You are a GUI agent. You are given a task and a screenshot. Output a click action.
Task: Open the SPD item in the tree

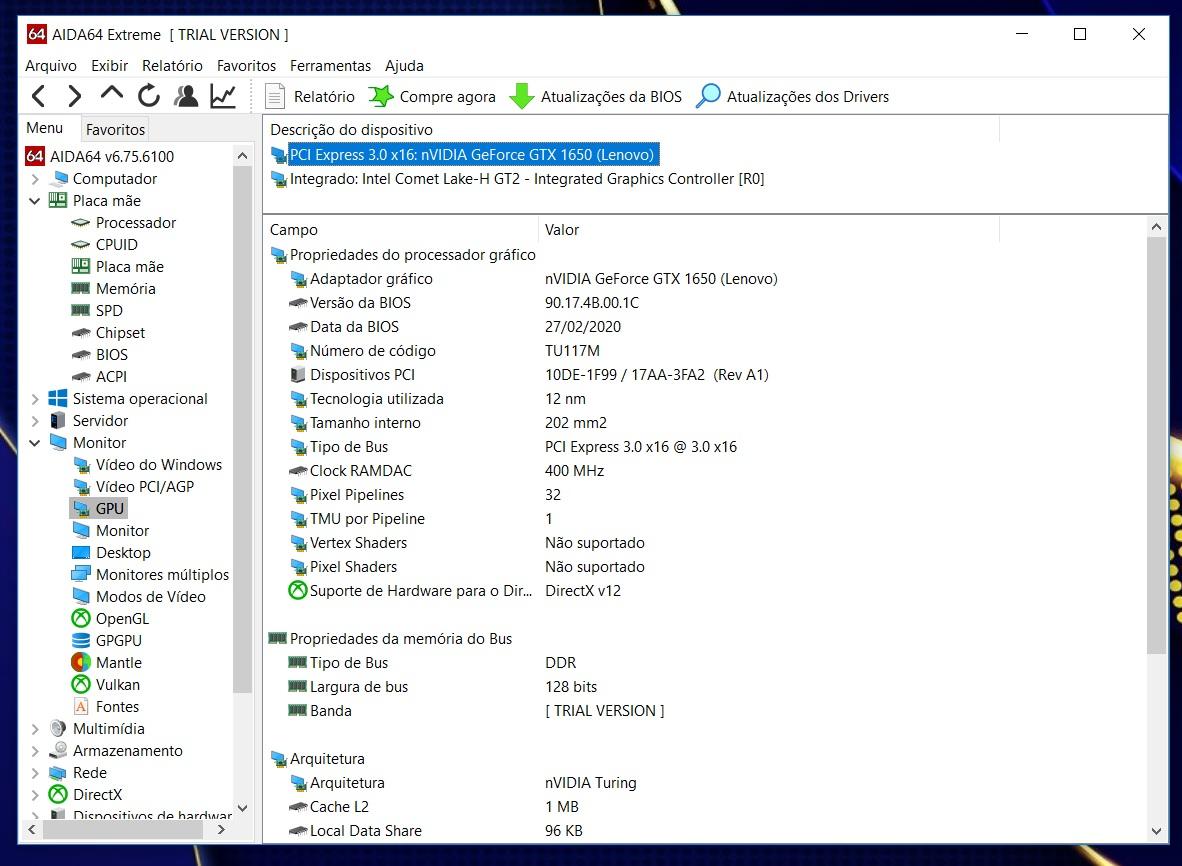point(109,311)
